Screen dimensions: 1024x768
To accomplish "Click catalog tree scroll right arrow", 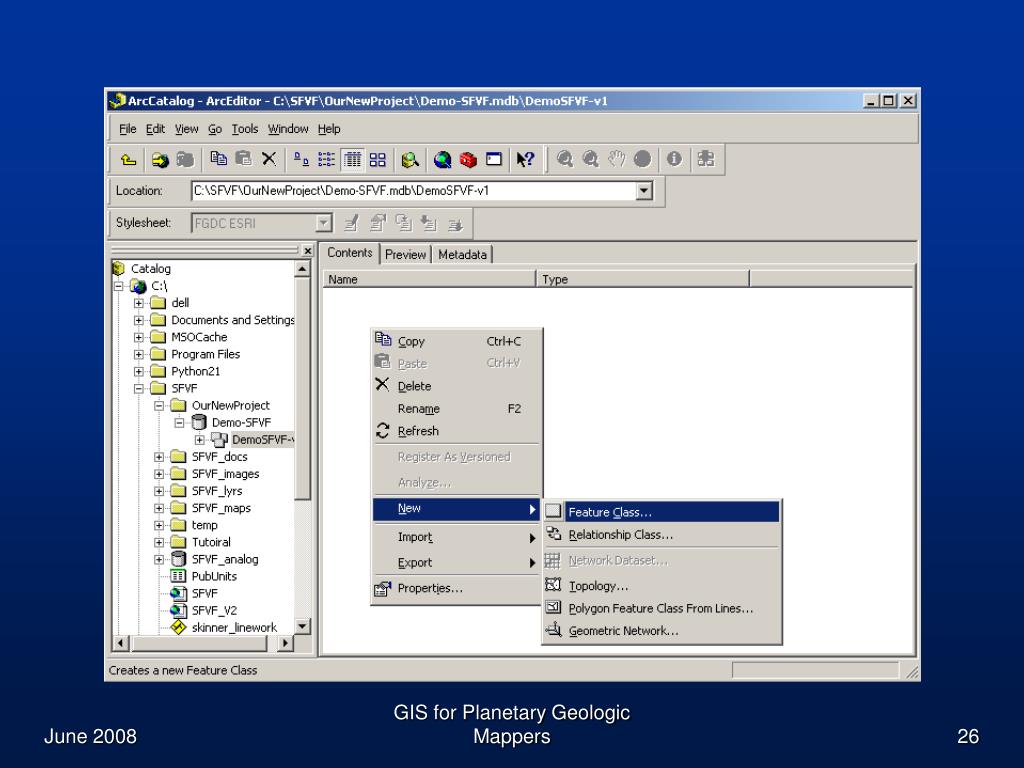I will pos(285,643).
